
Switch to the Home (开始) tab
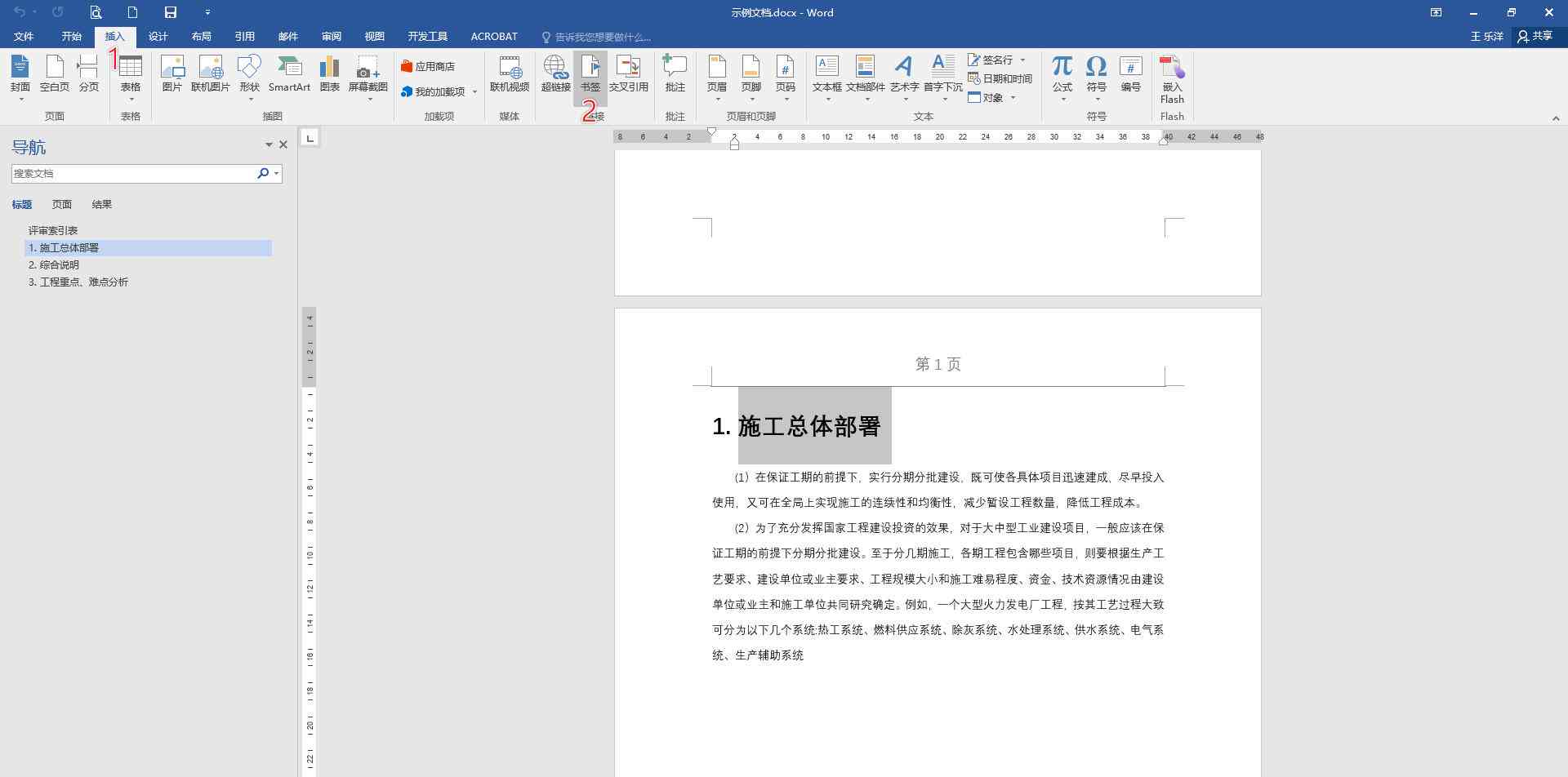click(72, 37)
